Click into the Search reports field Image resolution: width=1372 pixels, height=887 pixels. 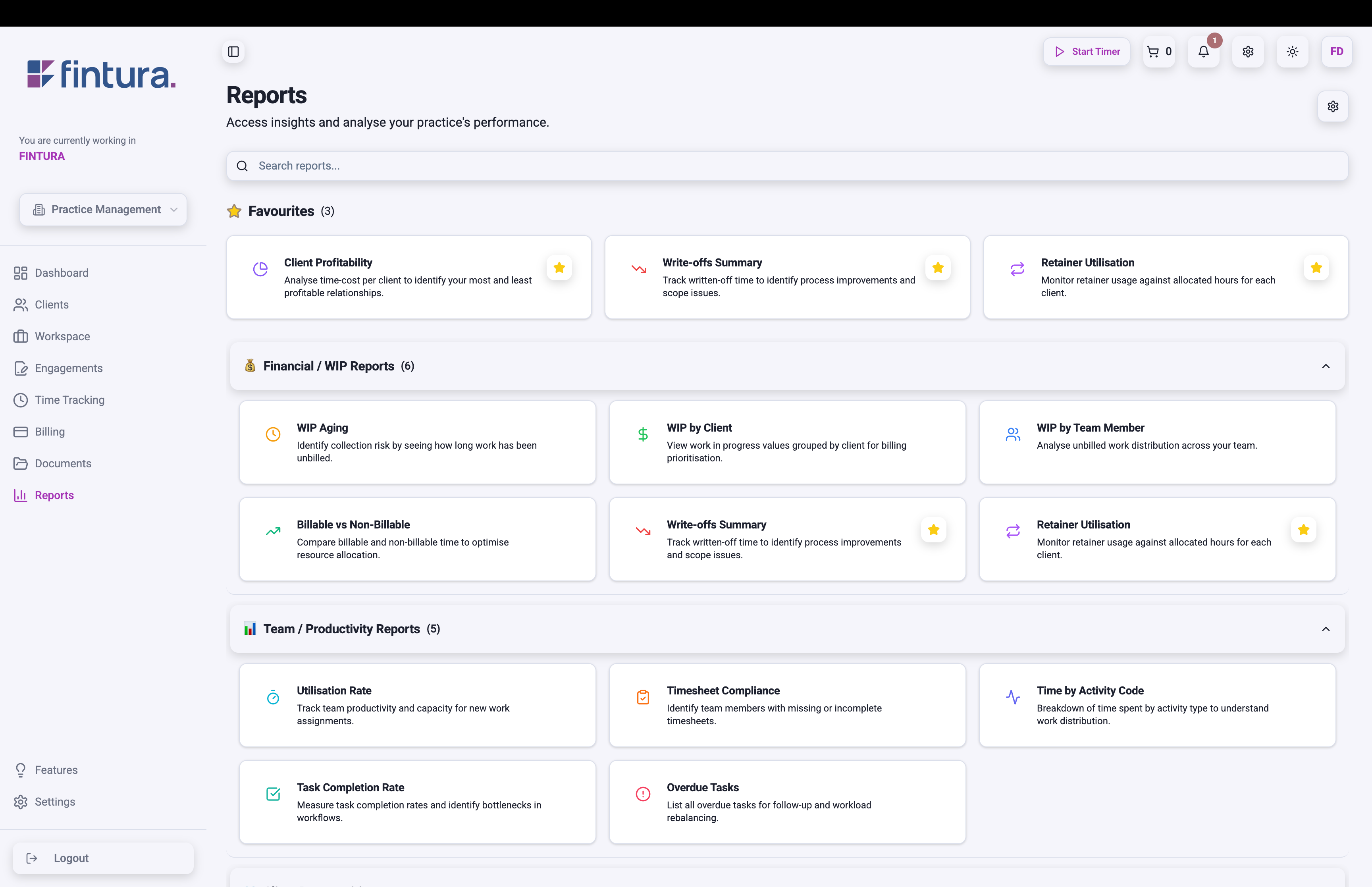tap(786, 166)
